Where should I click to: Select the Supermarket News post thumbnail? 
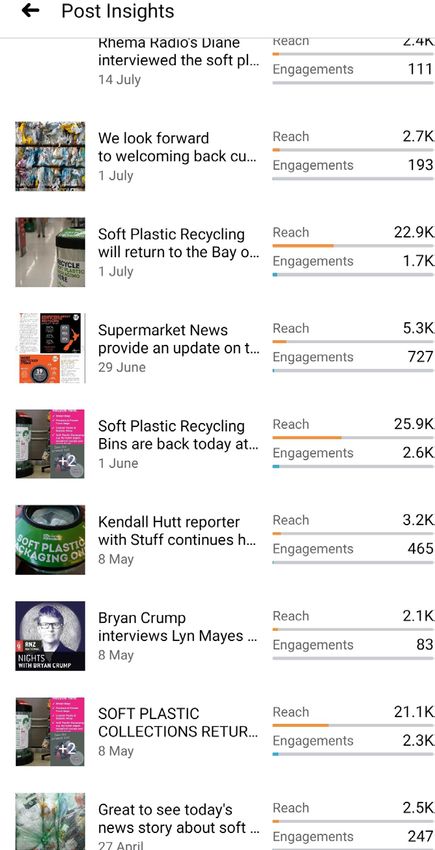click(50, 348)
